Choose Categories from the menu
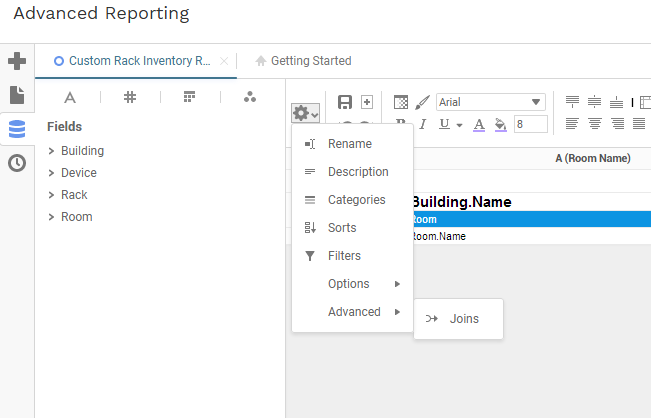 coord(352,200)
